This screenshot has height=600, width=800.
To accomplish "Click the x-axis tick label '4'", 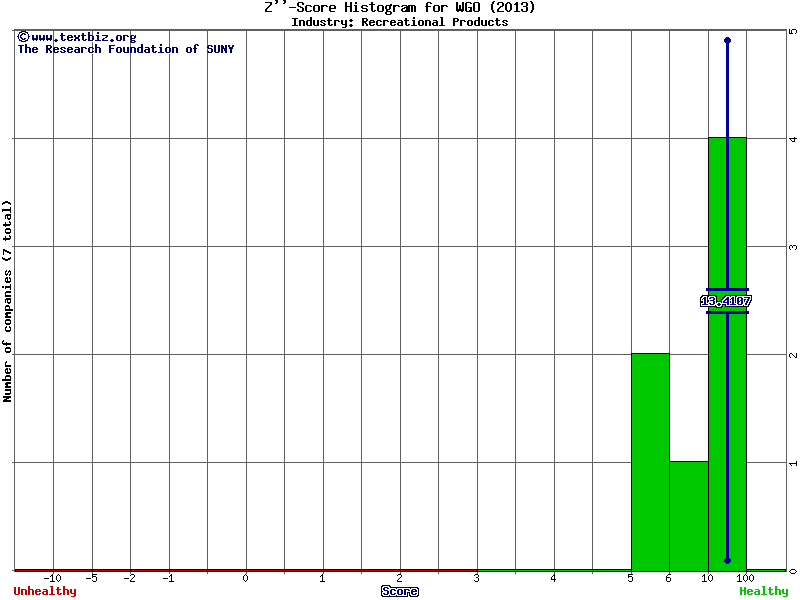I will click(x=553, y=578).
